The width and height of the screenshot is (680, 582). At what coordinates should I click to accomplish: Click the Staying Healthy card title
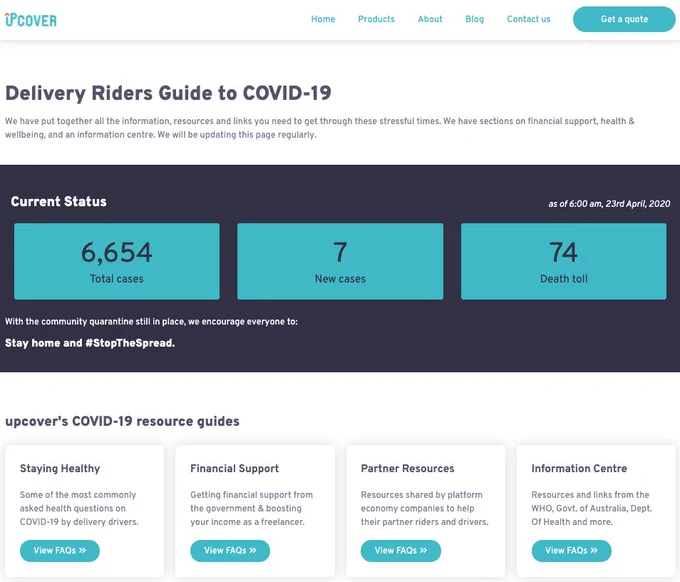point(60,468)
